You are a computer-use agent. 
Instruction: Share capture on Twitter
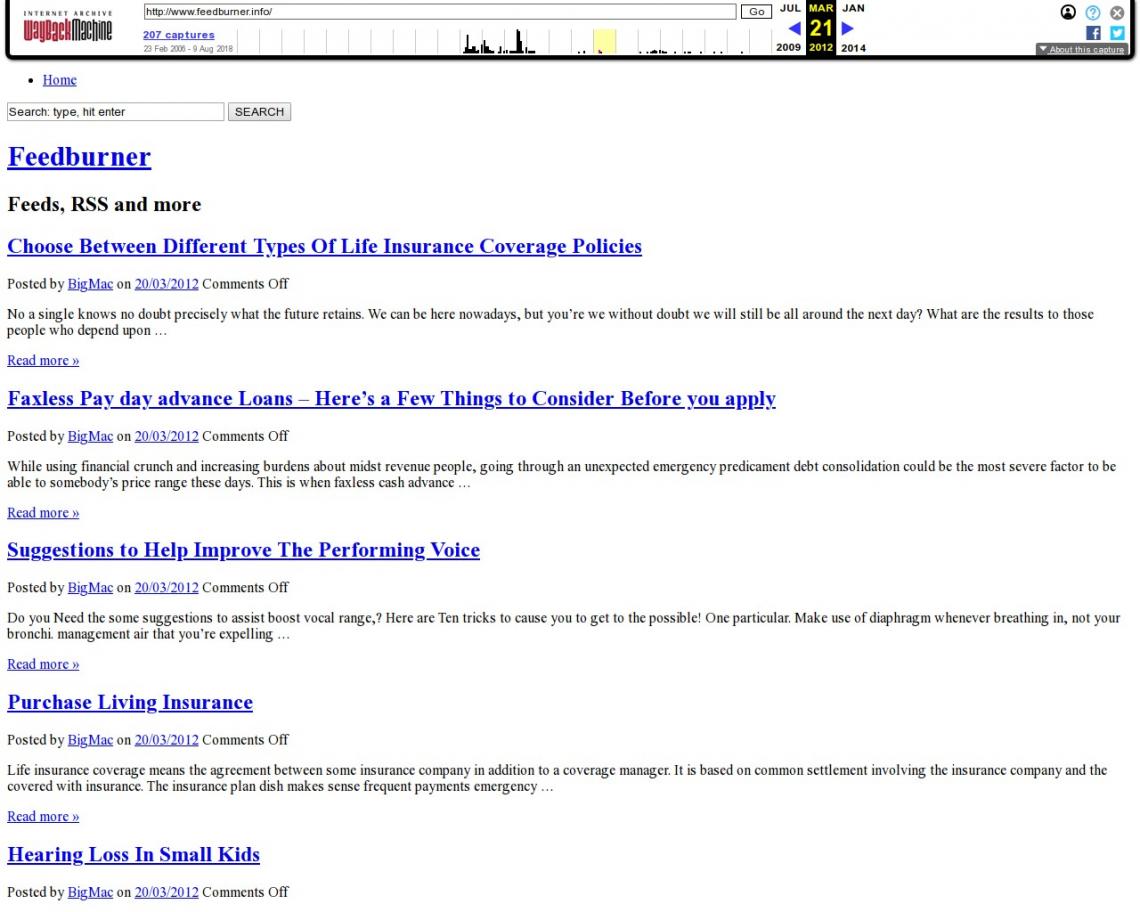tap(1117, 33)
